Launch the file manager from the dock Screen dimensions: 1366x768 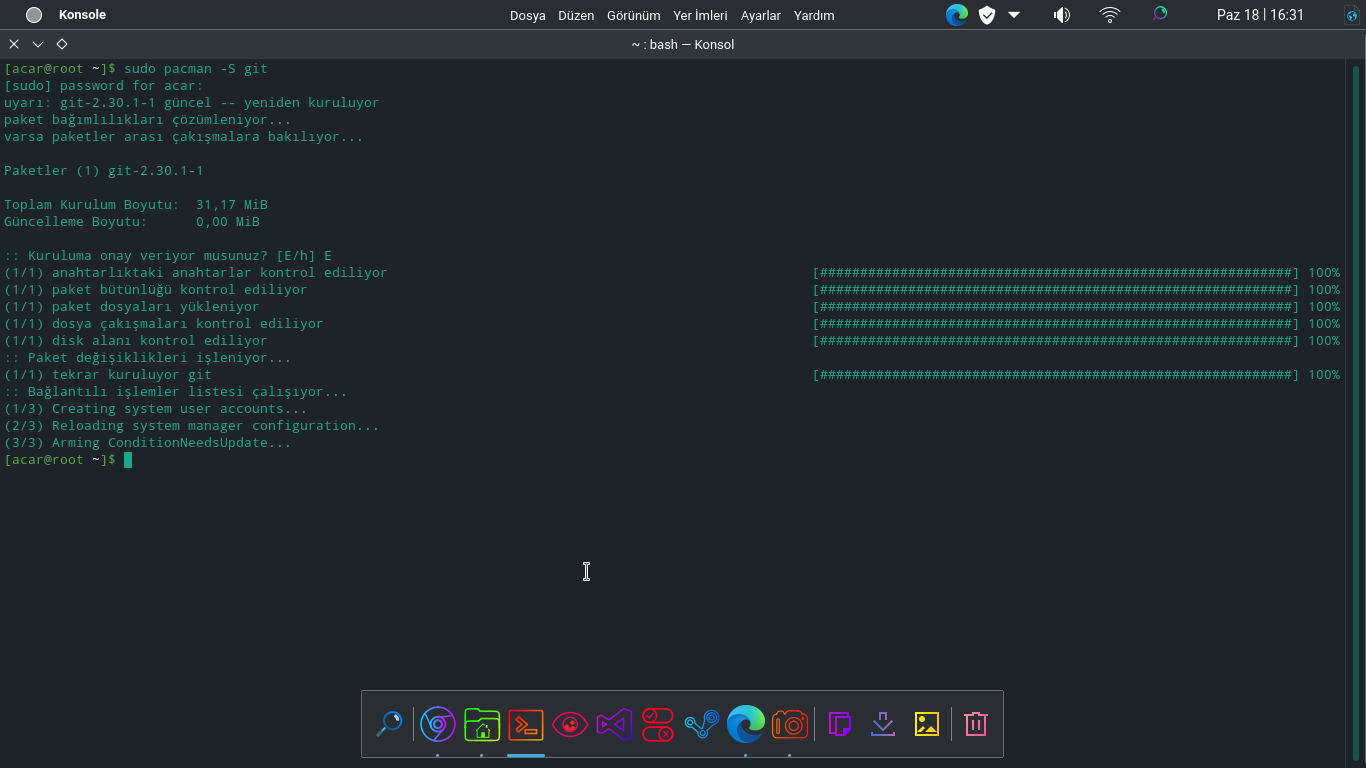pyautogui.click(x=482, y=724)
